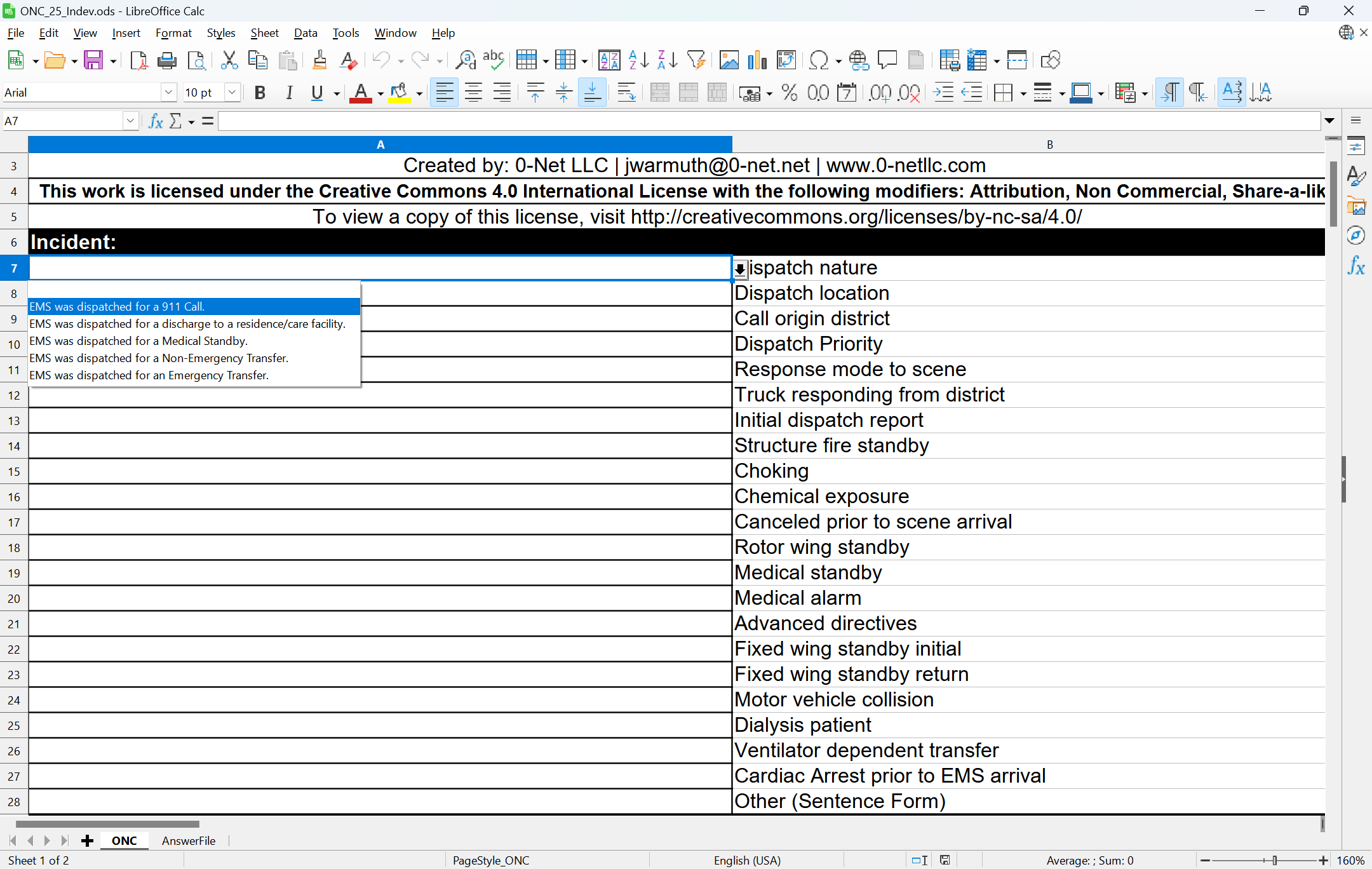Open the Name Box dropdown arrow
The height and width of the screenshot is (869, 1372).
130,121
